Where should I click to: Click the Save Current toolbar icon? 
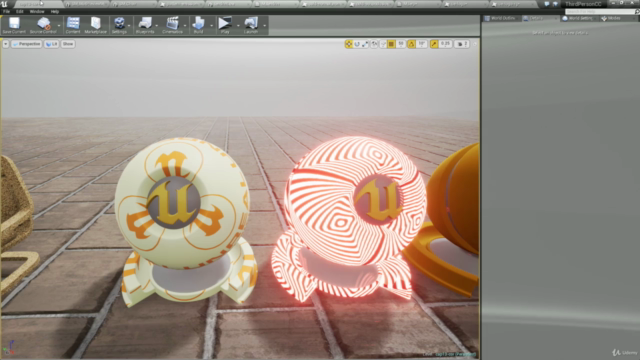pyautogui.click(x=14, y=23)
